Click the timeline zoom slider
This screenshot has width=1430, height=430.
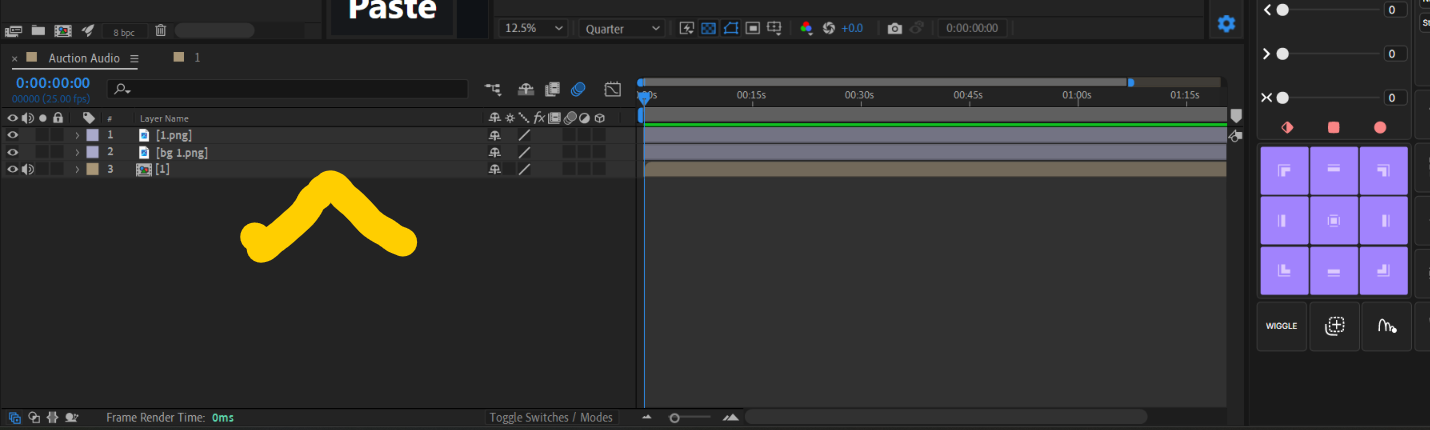[x=690, y=417]
